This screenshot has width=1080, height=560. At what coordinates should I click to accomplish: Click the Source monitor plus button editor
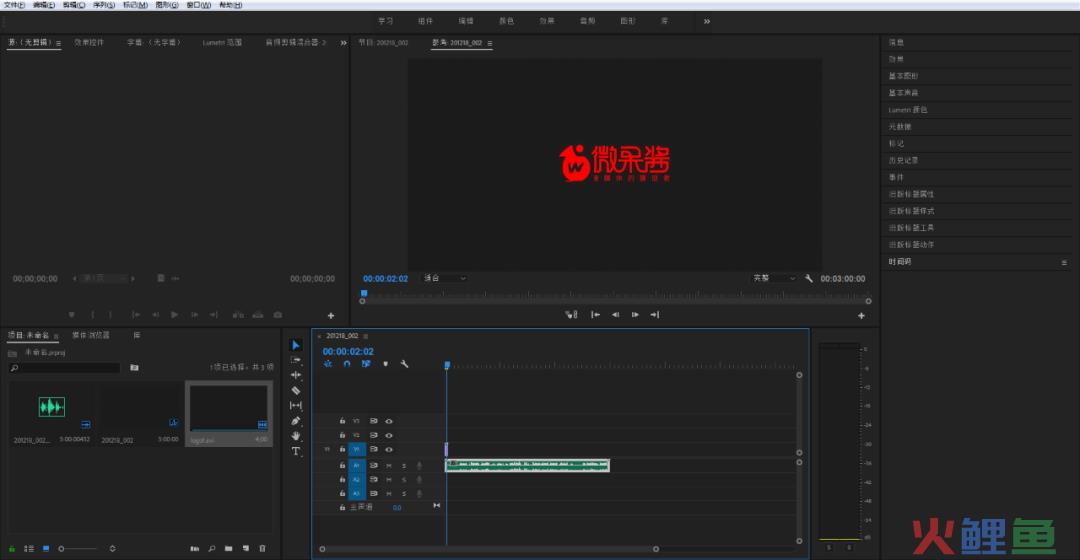click(x=331, y=315)
